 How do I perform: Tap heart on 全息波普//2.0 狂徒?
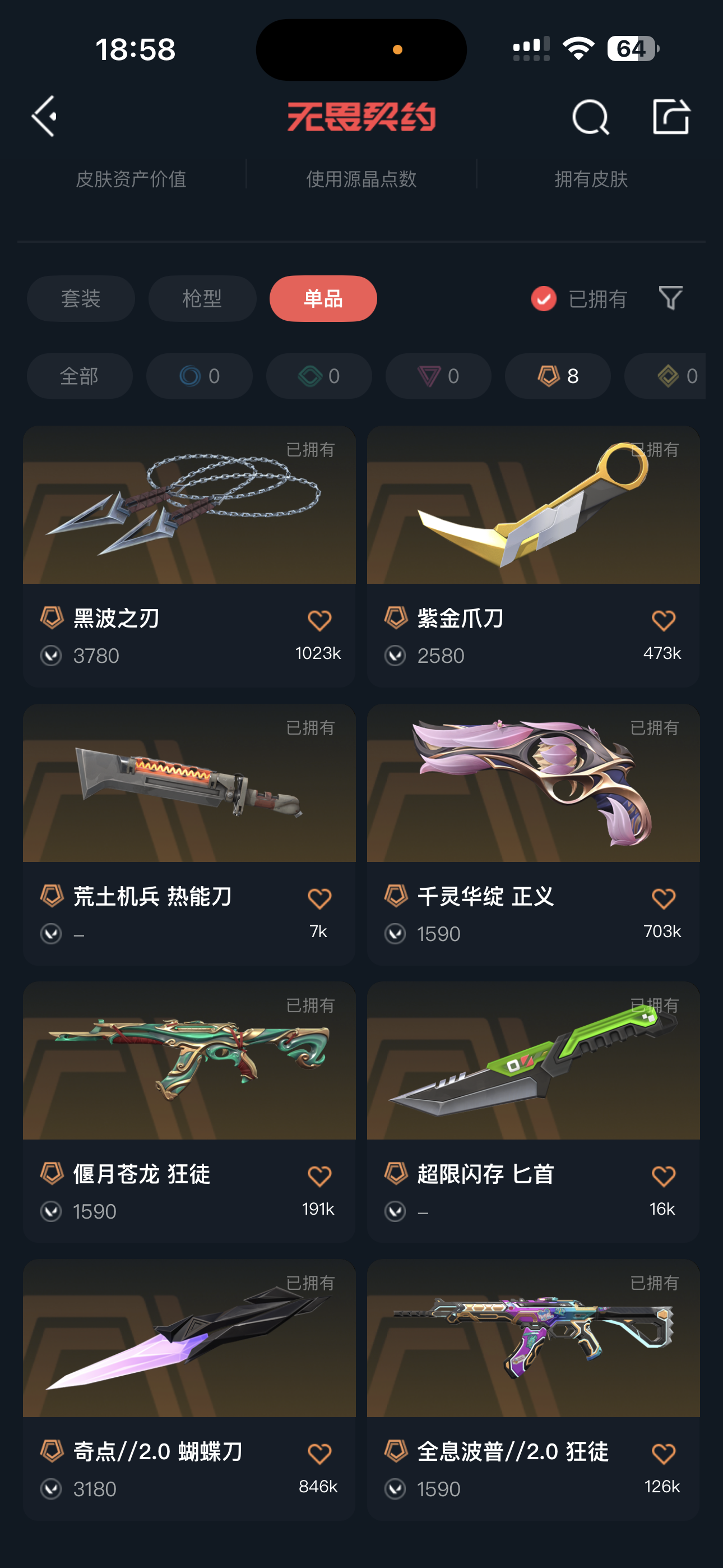(664, 1454)
